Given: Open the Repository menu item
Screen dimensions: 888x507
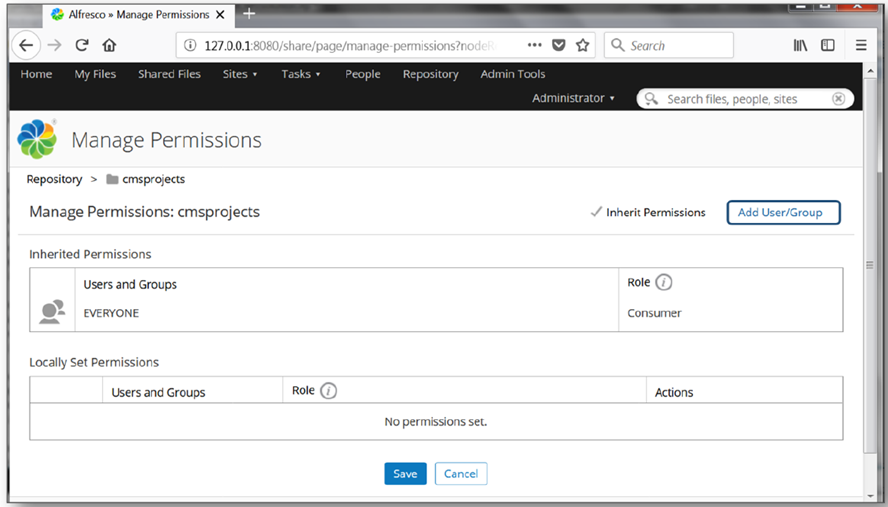Looking at the screenshot, I should click(430, 74).
